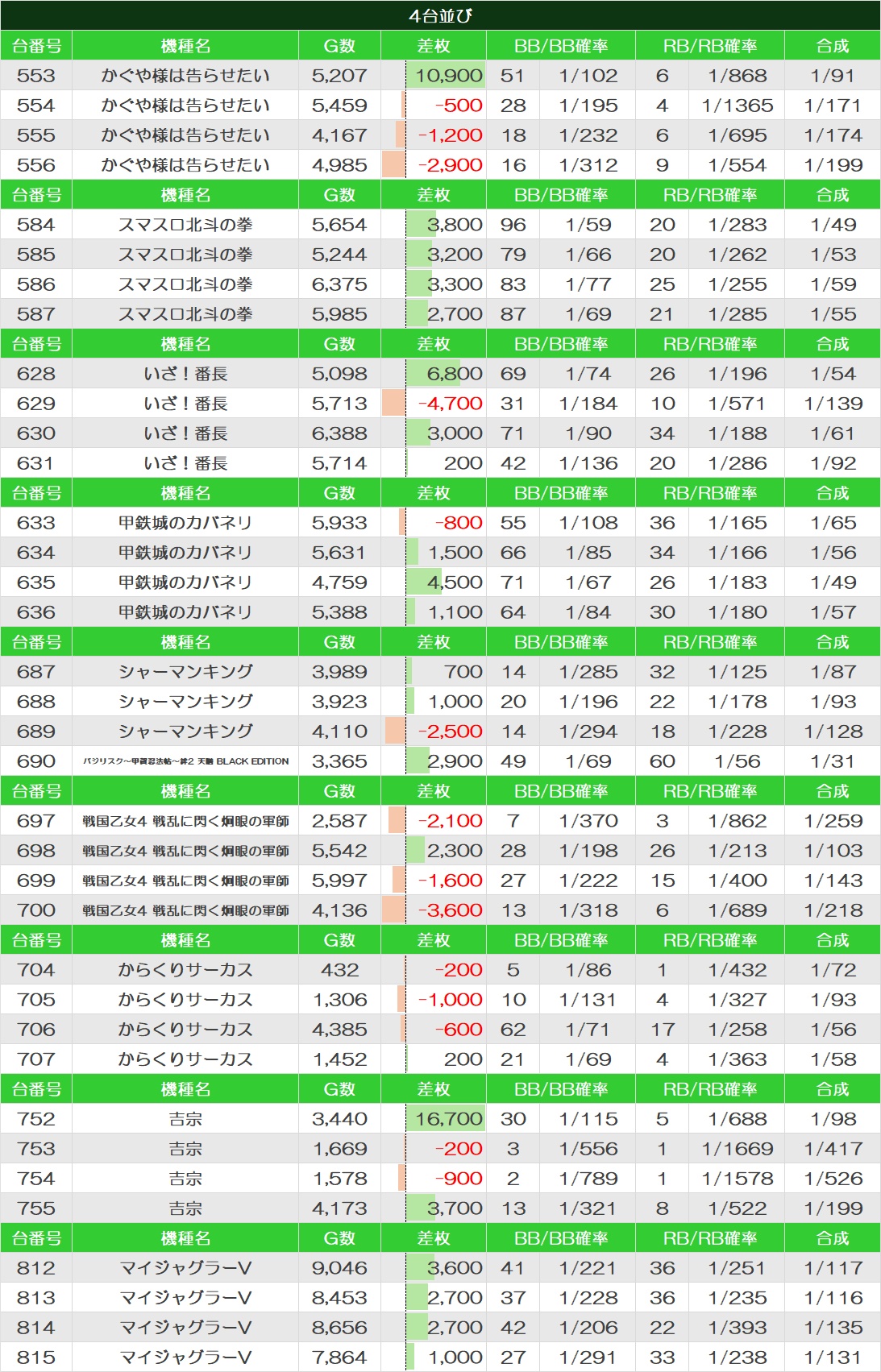The height and width of the screenshot is (1372, 881).
Task: Select the -4,700 value for machine 629
Action: 450,404
